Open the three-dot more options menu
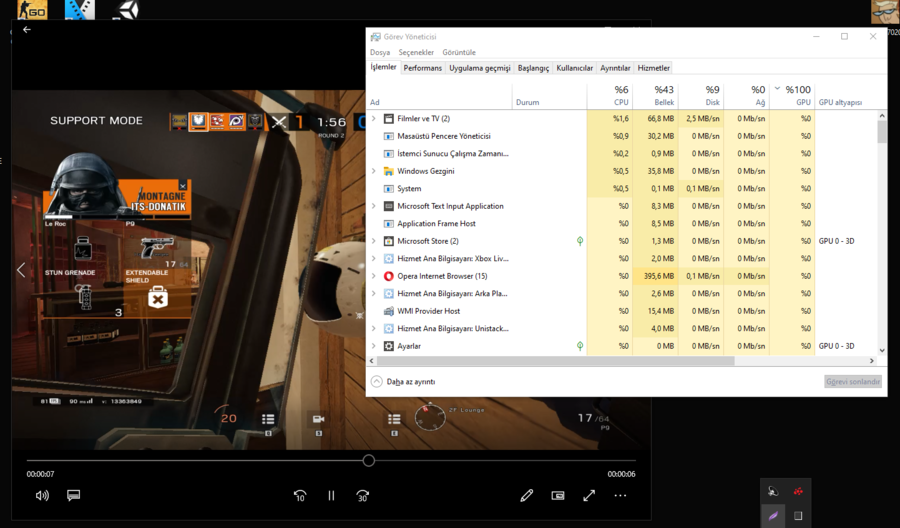Screen dimensions: 900x528 click(x=620, y=495)
